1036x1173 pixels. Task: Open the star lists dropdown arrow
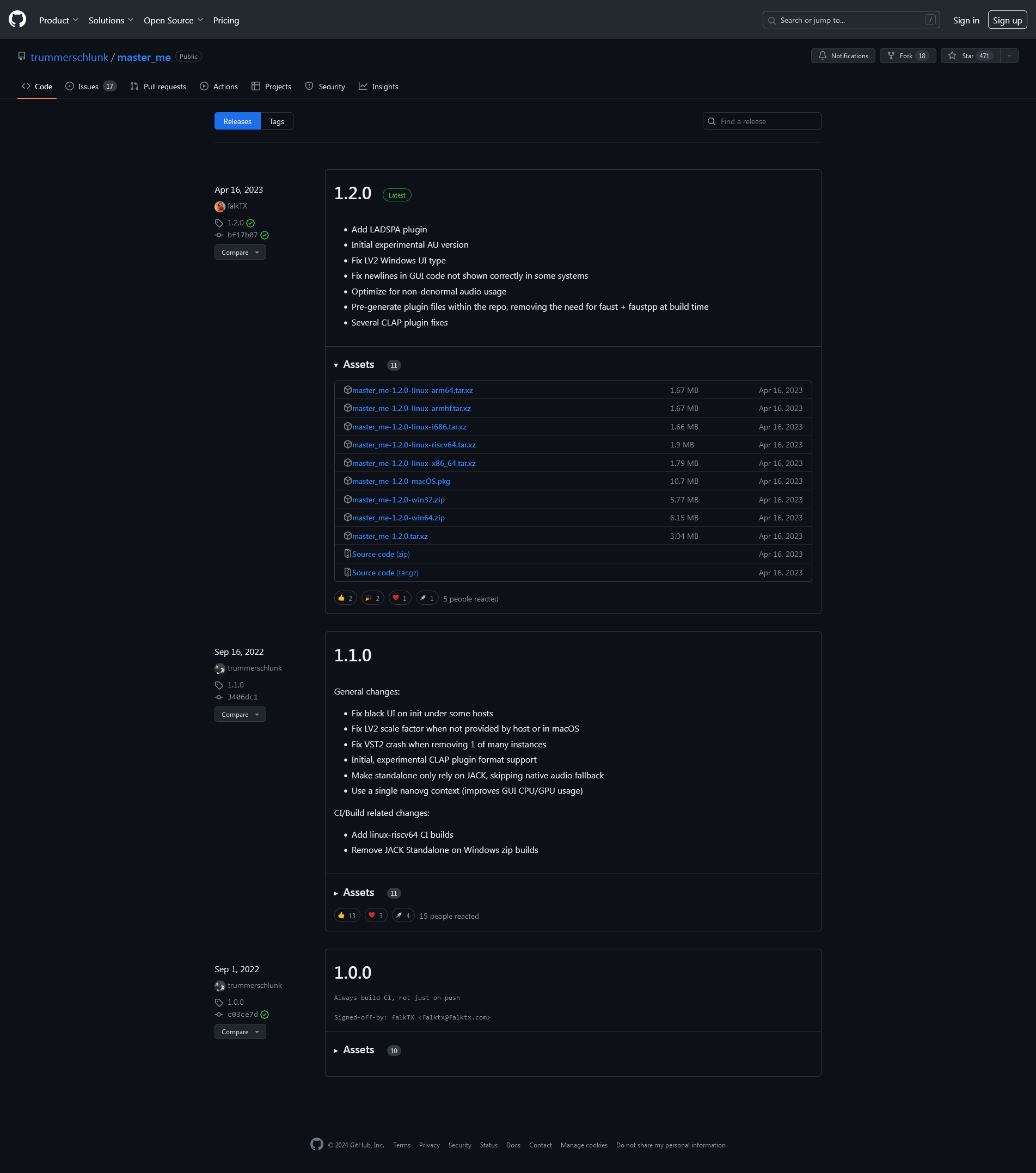coord(1009,56)
